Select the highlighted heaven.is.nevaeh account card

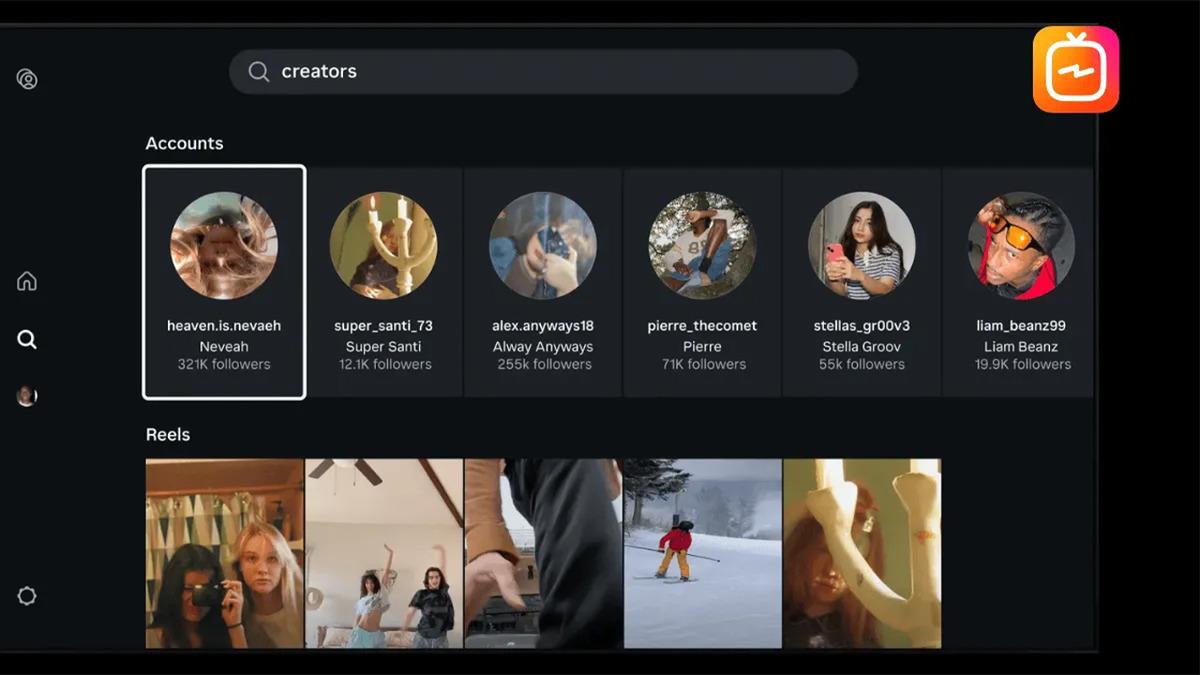coord(223,280)
